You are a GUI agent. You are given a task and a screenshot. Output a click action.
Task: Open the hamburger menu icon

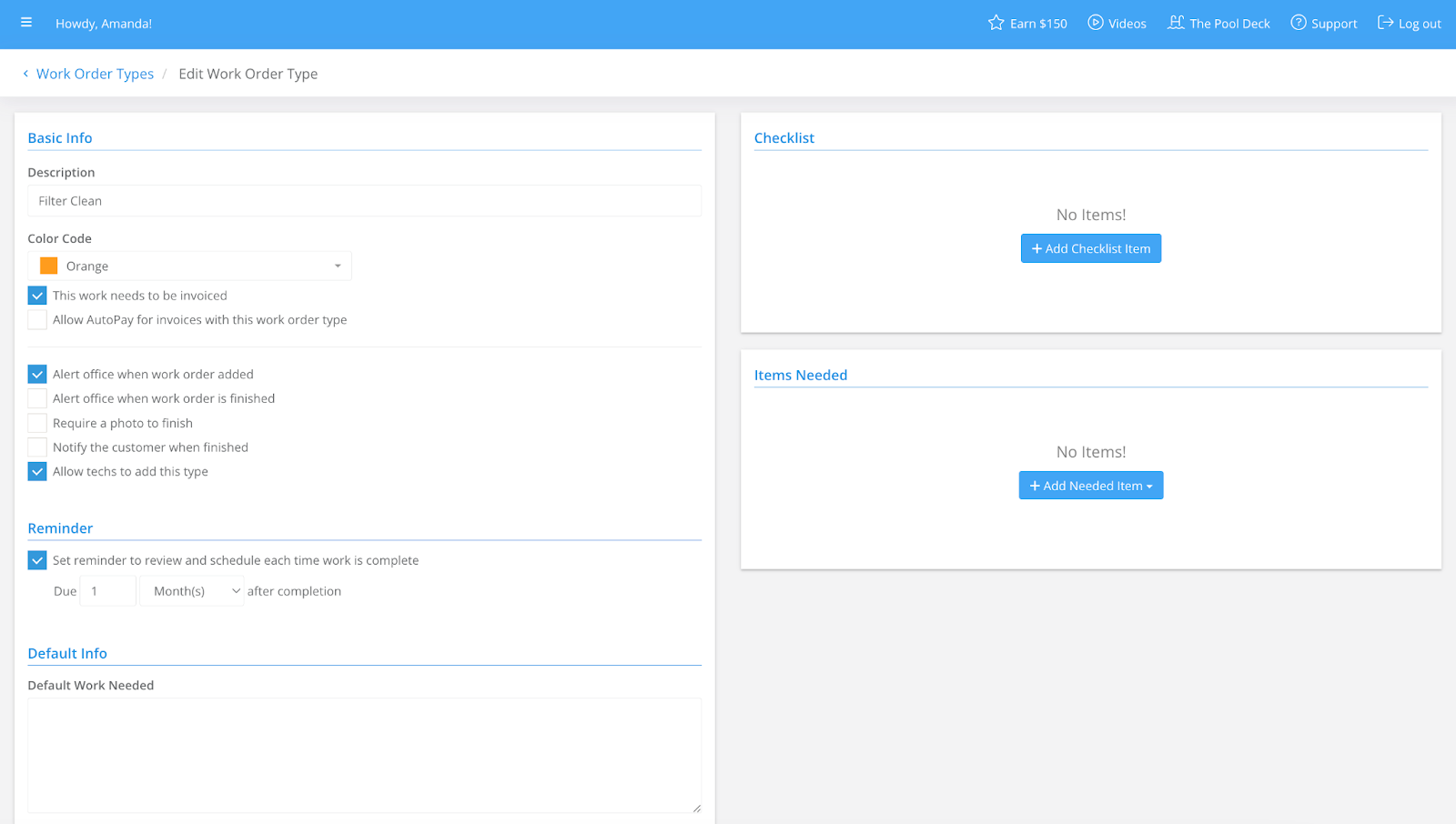coord(26,23)
